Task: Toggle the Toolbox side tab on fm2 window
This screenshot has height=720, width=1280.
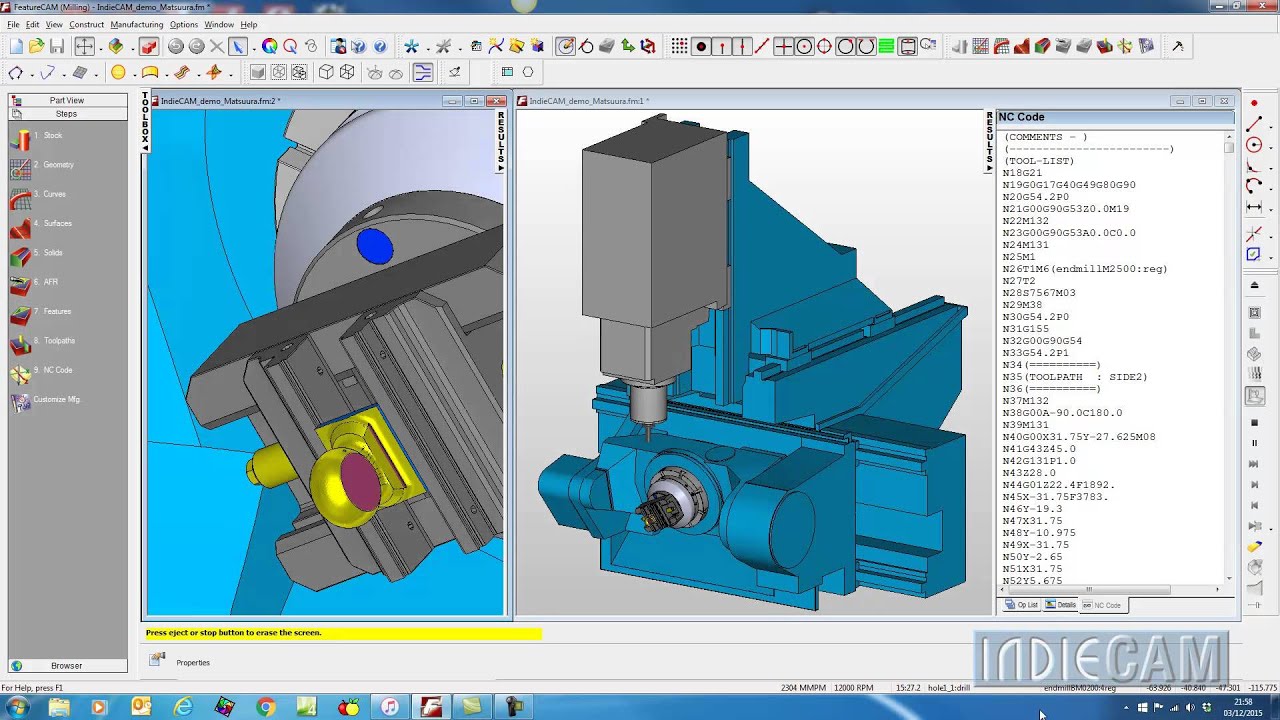Action: (x=145, y=122)
